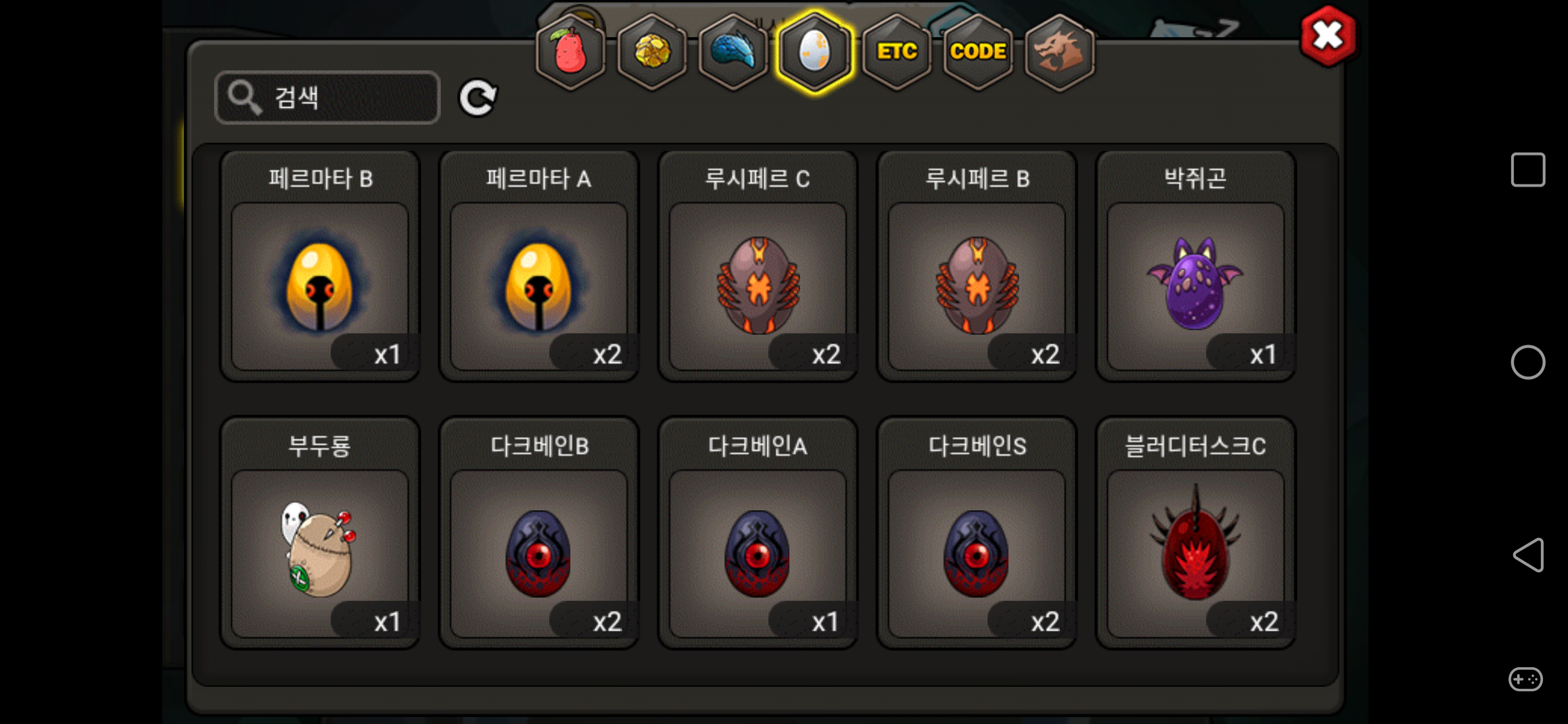Switch to the blue dragon scale tab

pyautogui.click(x=733, y=52)
